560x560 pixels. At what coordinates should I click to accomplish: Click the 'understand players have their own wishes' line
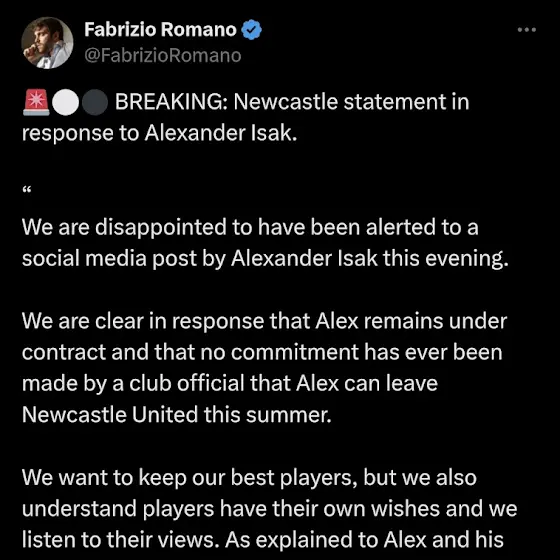270,509
